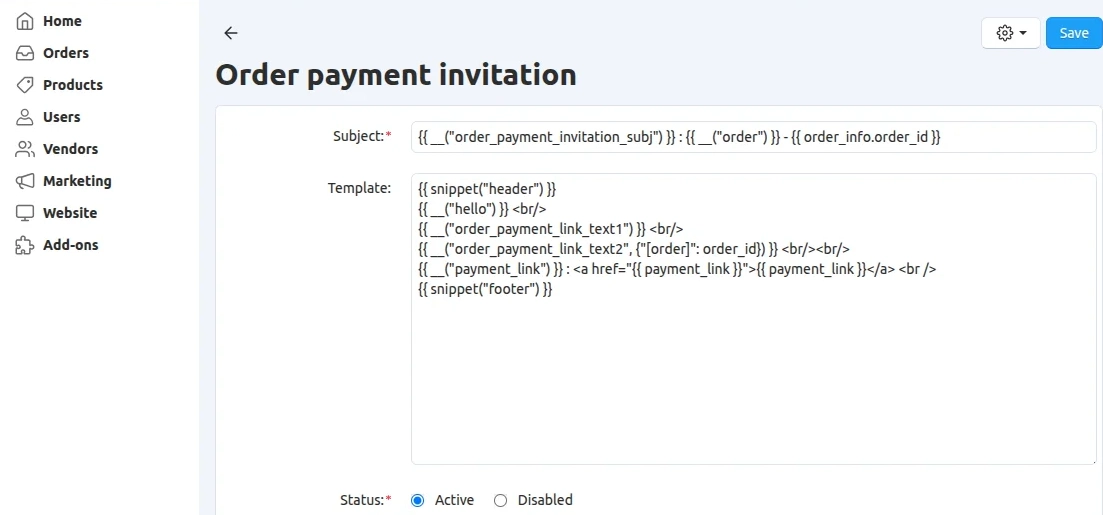Click inside the Template text area
The height and width of the screenshot is (515, 1103).
[753, 319]
